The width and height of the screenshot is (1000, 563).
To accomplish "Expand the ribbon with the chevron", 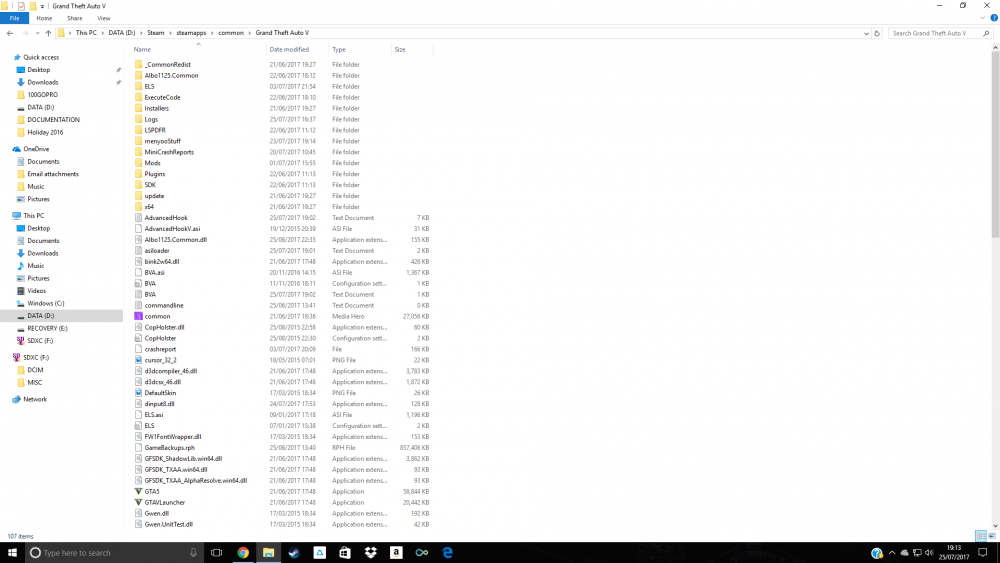I will pyautogui.click(x=983, y=18).
